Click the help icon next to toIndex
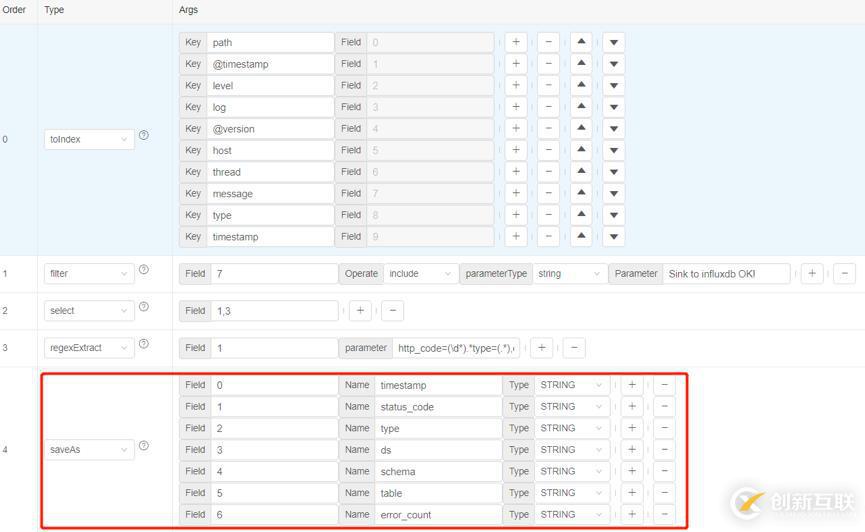865x532 pixels. click(144, 135)
